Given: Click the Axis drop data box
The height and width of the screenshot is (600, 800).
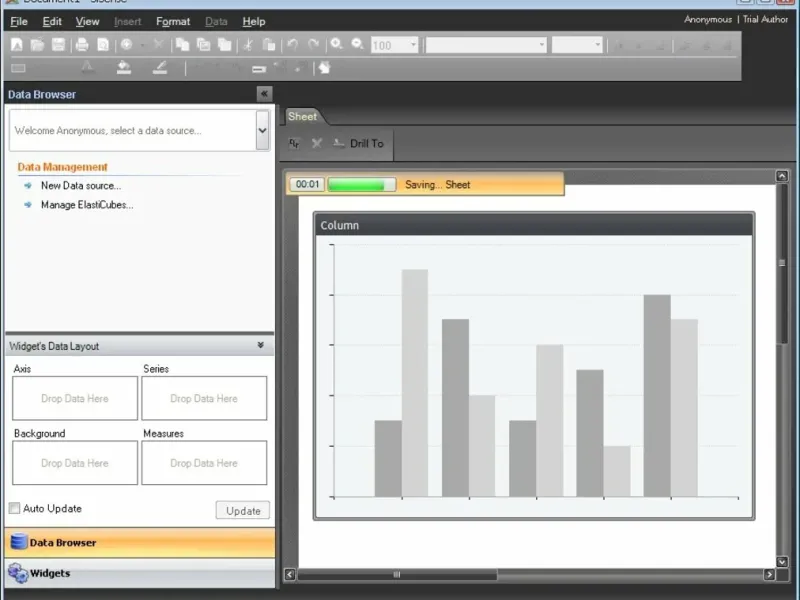Looking at the screenshot, I should pos(75,398).
